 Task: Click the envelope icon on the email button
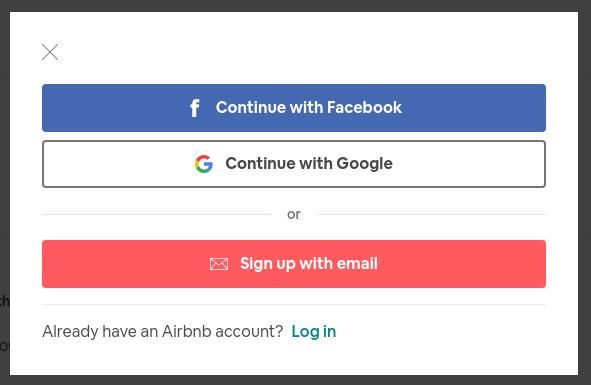pyautogui.click(x=219, y=264)
